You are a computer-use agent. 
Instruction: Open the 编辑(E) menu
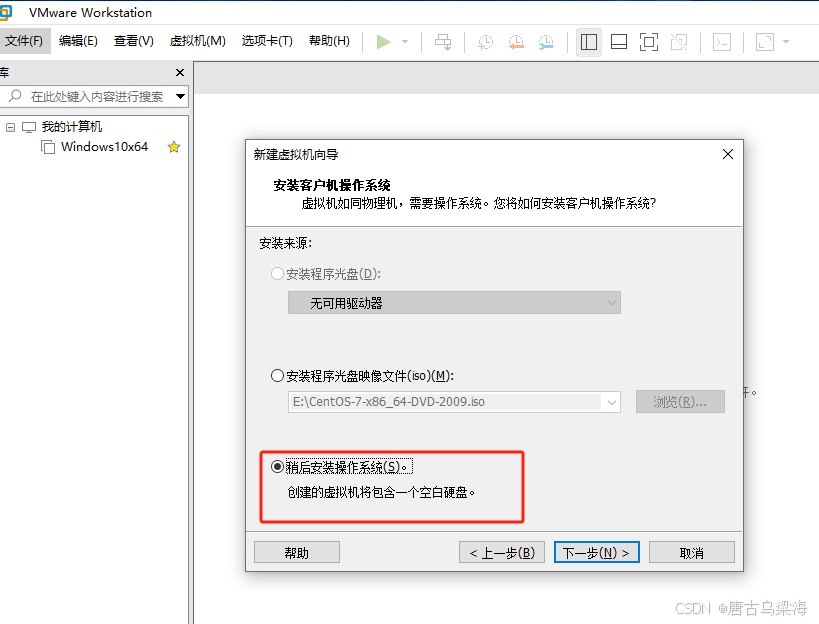(x=78, y=41)
